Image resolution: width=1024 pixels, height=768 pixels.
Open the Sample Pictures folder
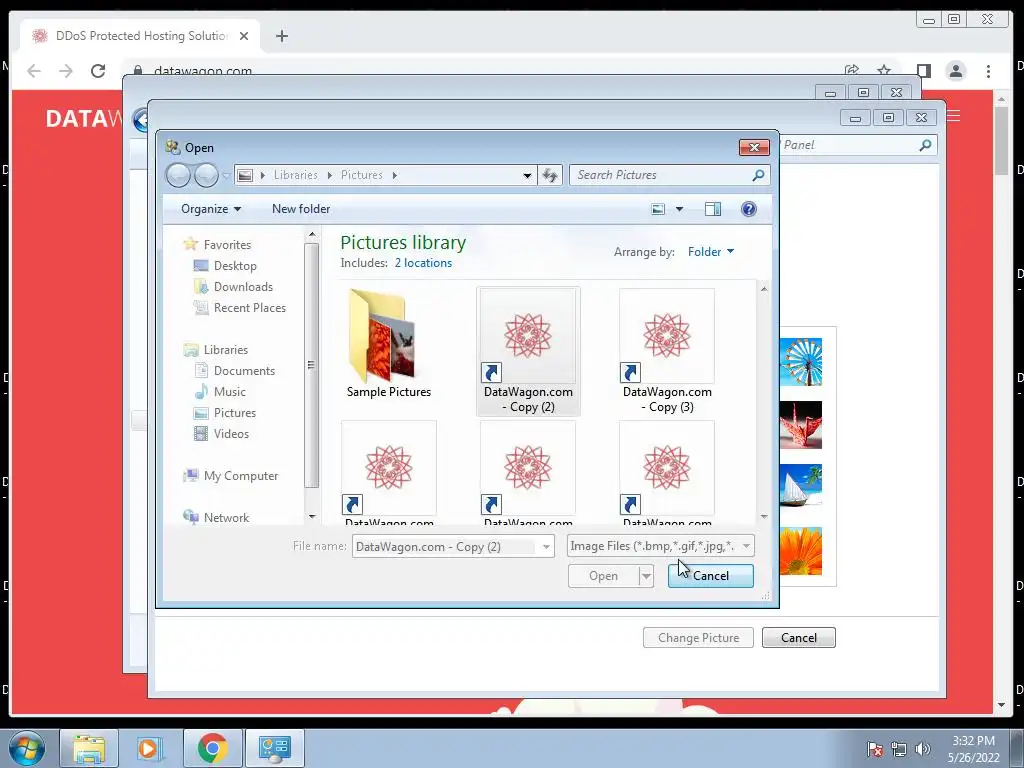click(389, 344)
